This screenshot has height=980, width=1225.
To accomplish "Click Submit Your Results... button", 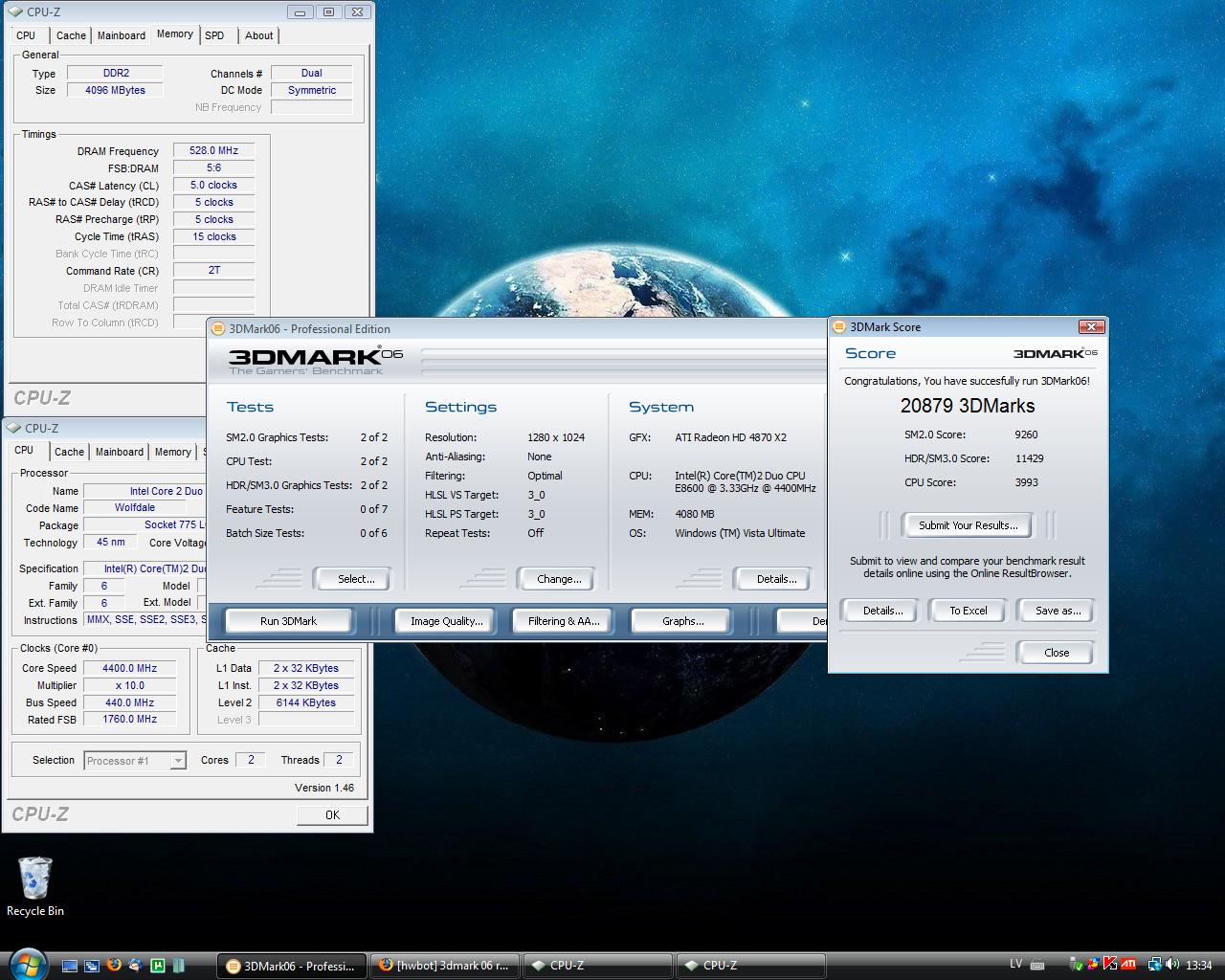I will [968, 525].
